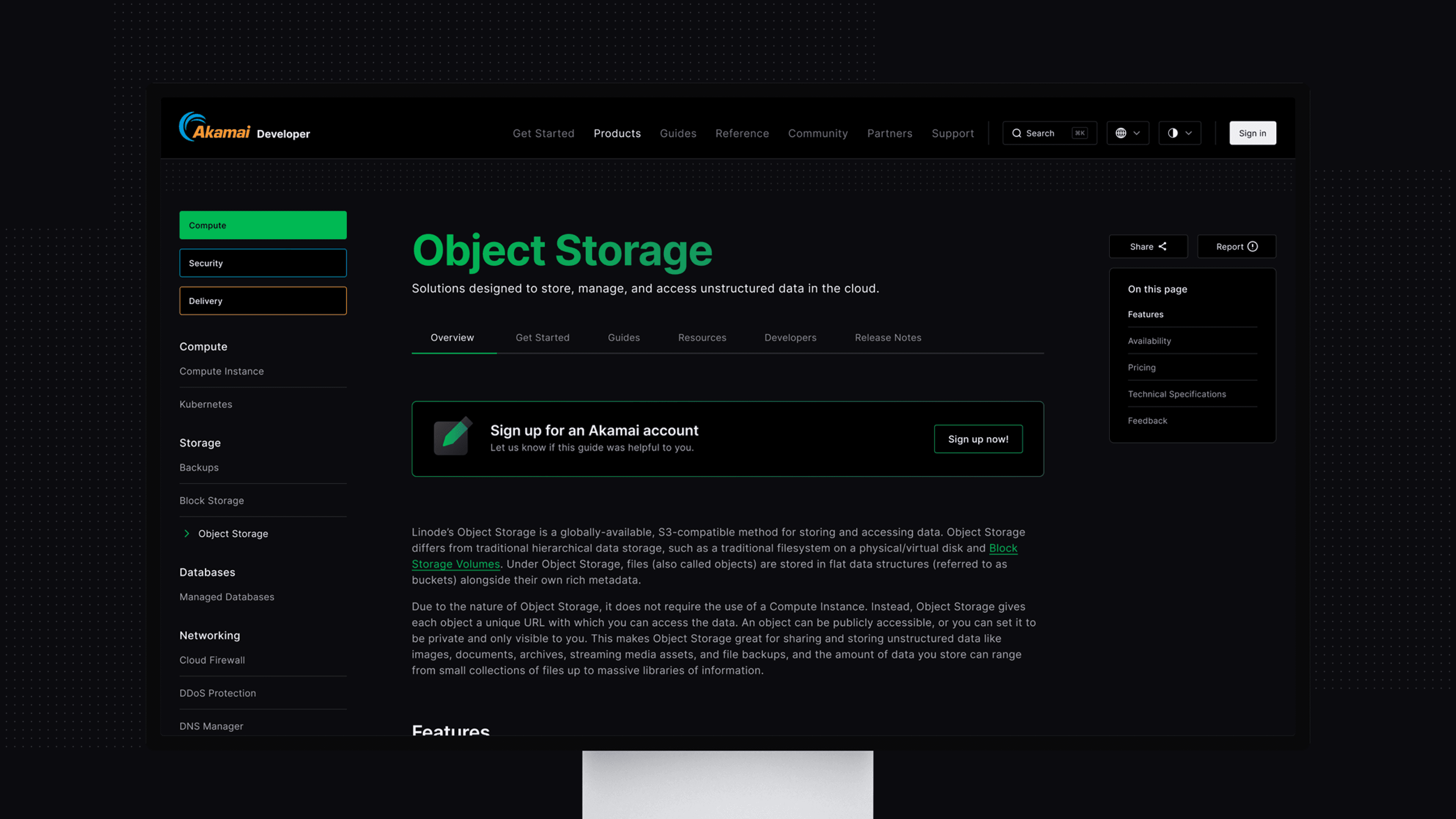Image resolution: width=1456 pixels, height=819 pixels.
Task: Open the Community nav item
Action: pyautogui.click(x=817, y=133)
